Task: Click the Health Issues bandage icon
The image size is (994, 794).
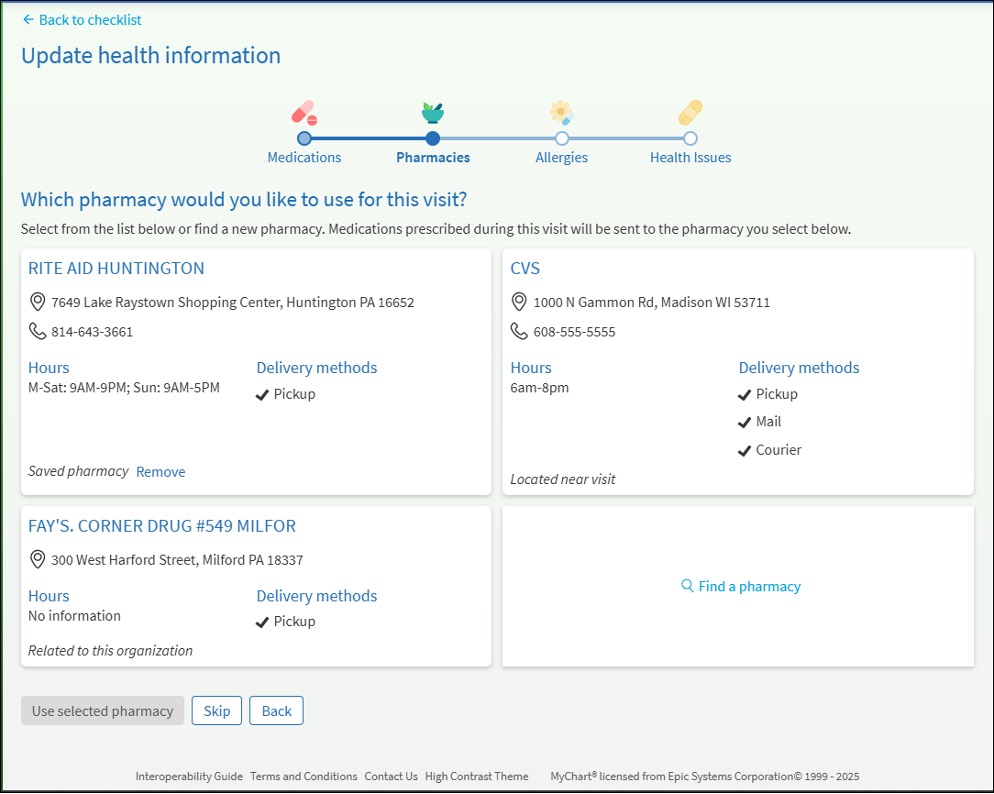Action: (x=690, y=112)
